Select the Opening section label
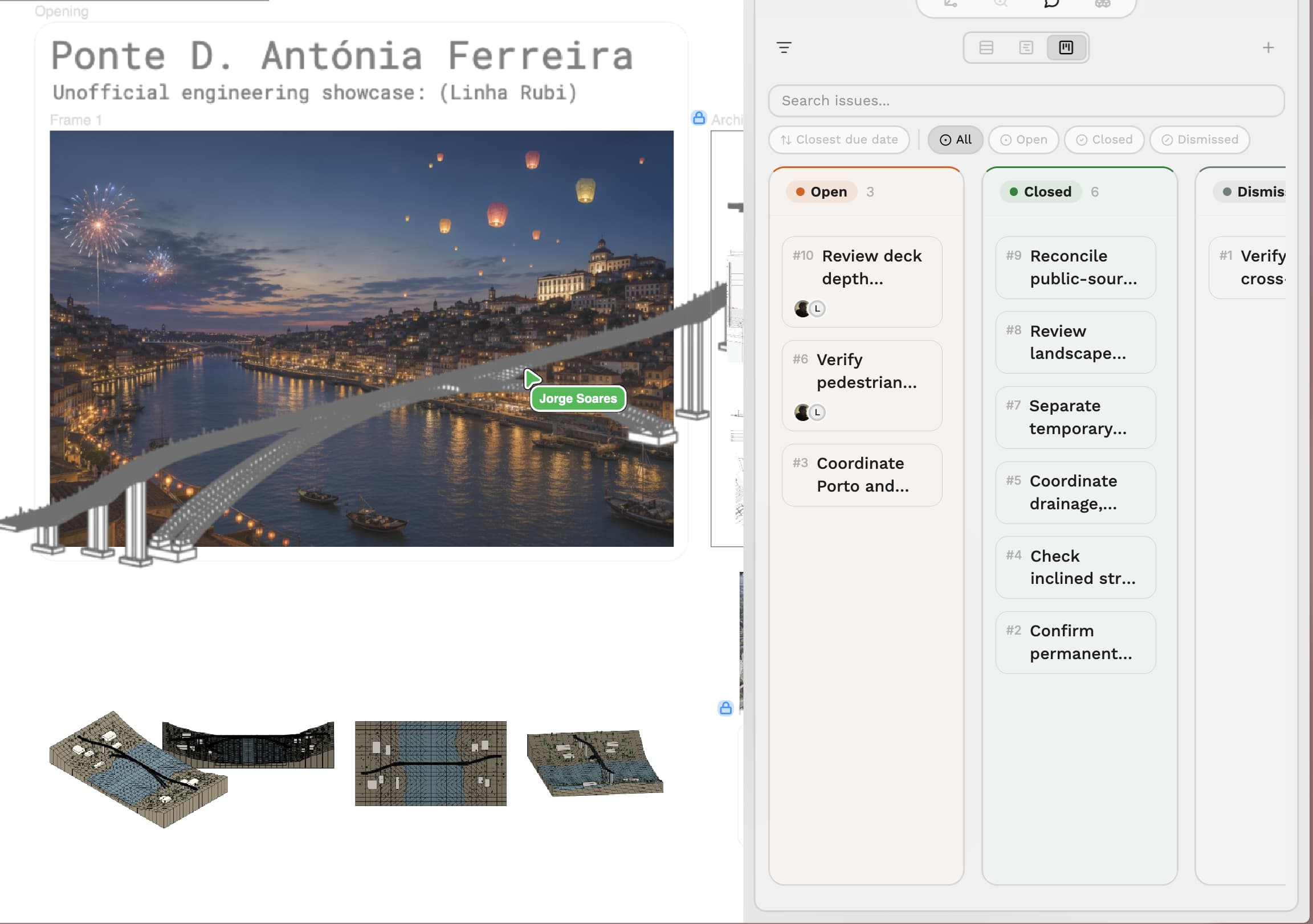Screen dimensions: 1313x924 click(x=61, y=11)
